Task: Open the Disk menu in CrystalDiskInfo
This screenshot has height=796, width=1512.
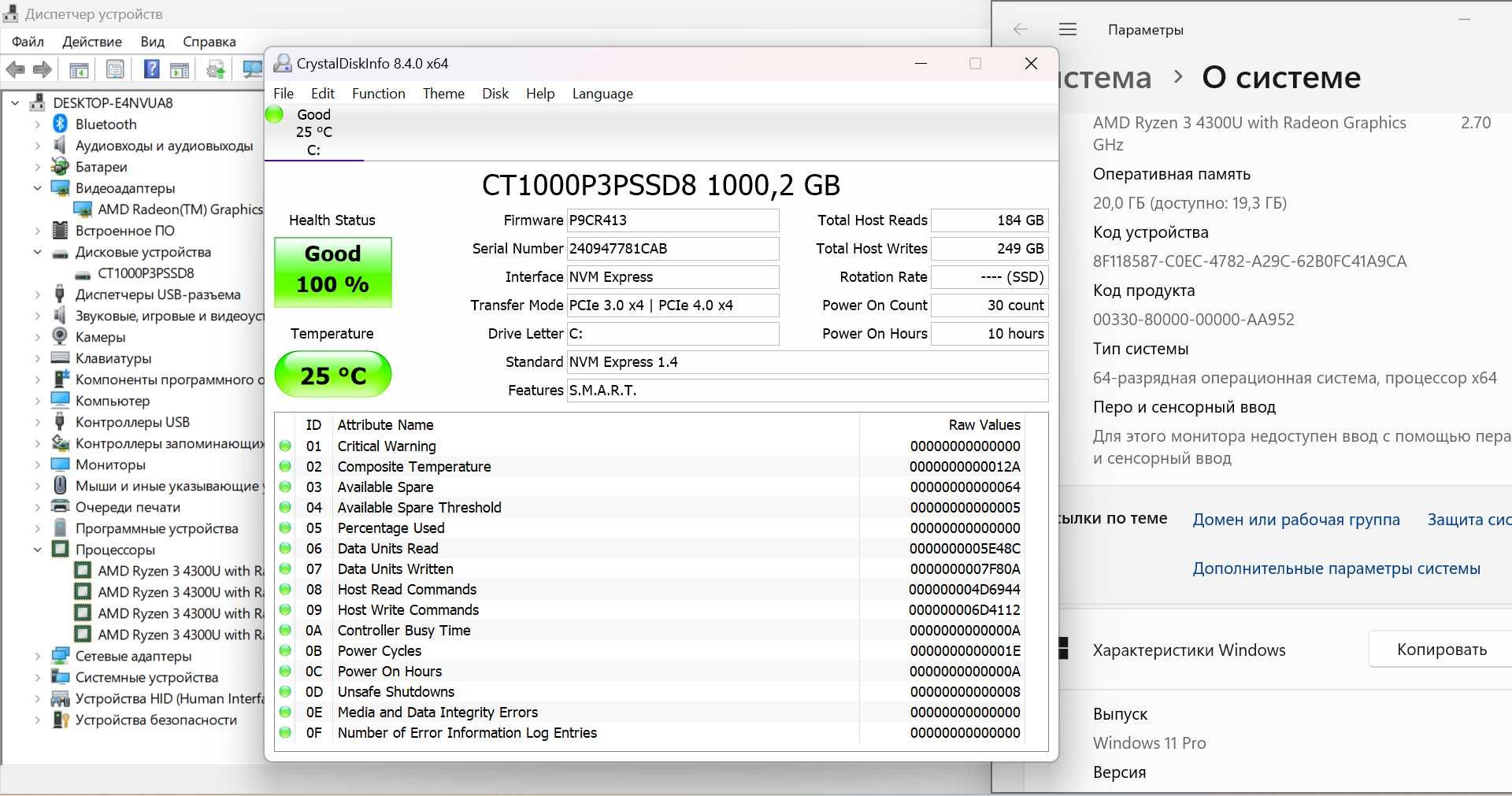Action: [495, 93]
